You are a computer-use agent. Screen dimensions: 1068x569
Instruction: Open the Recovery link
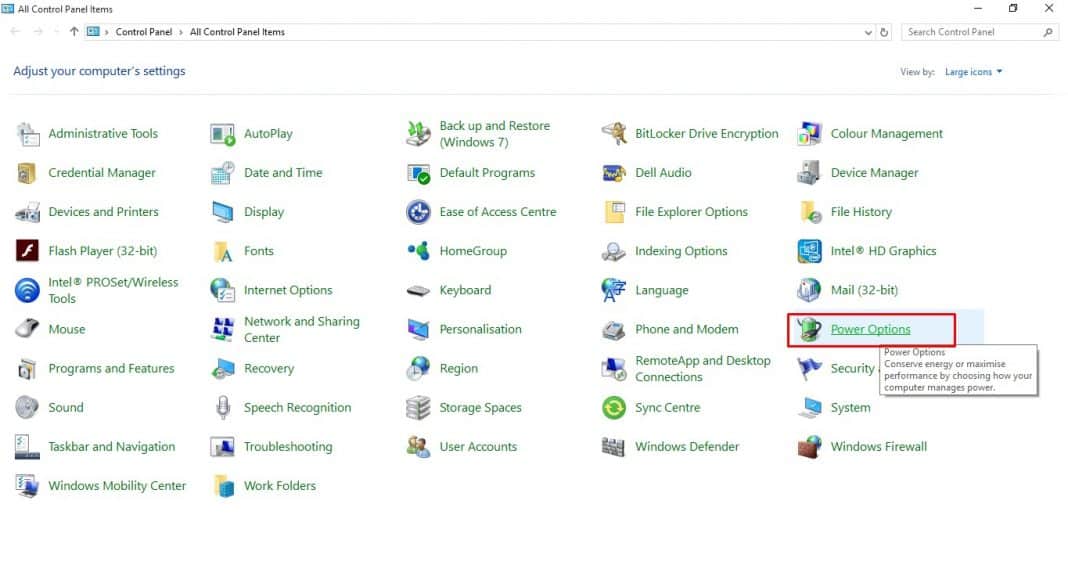point(269,368)
